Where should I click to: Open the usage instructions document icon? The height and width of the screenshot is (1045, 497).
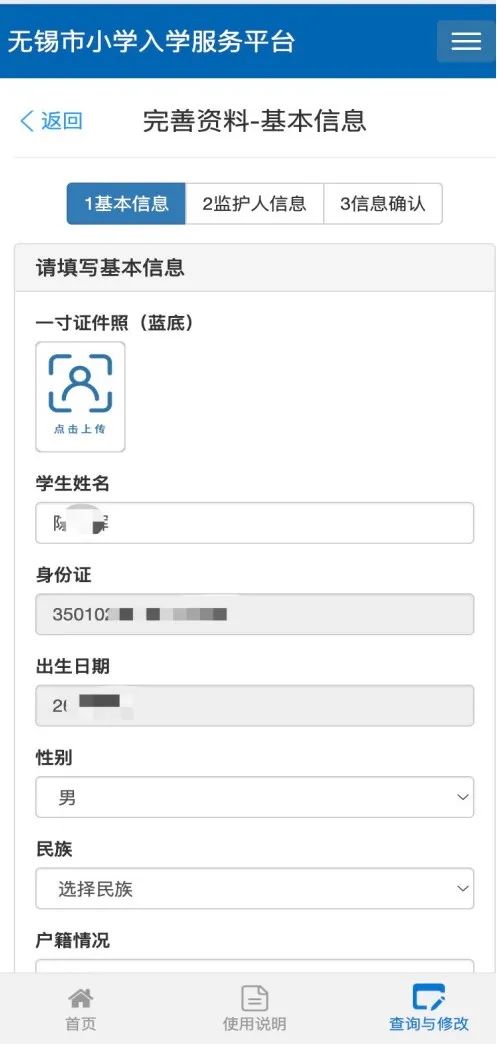[254, 998]
